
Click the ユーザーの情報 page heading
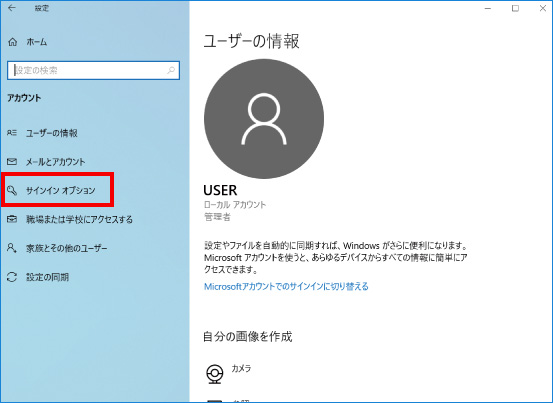coord(251,41)
